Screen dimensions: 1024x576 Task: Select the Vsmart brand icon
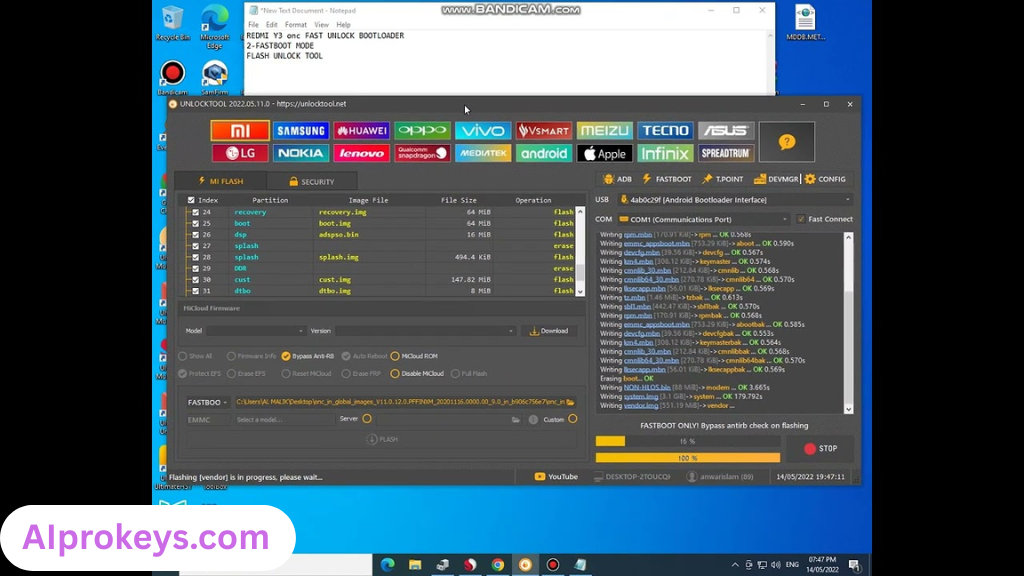click(x=544, y=131)
